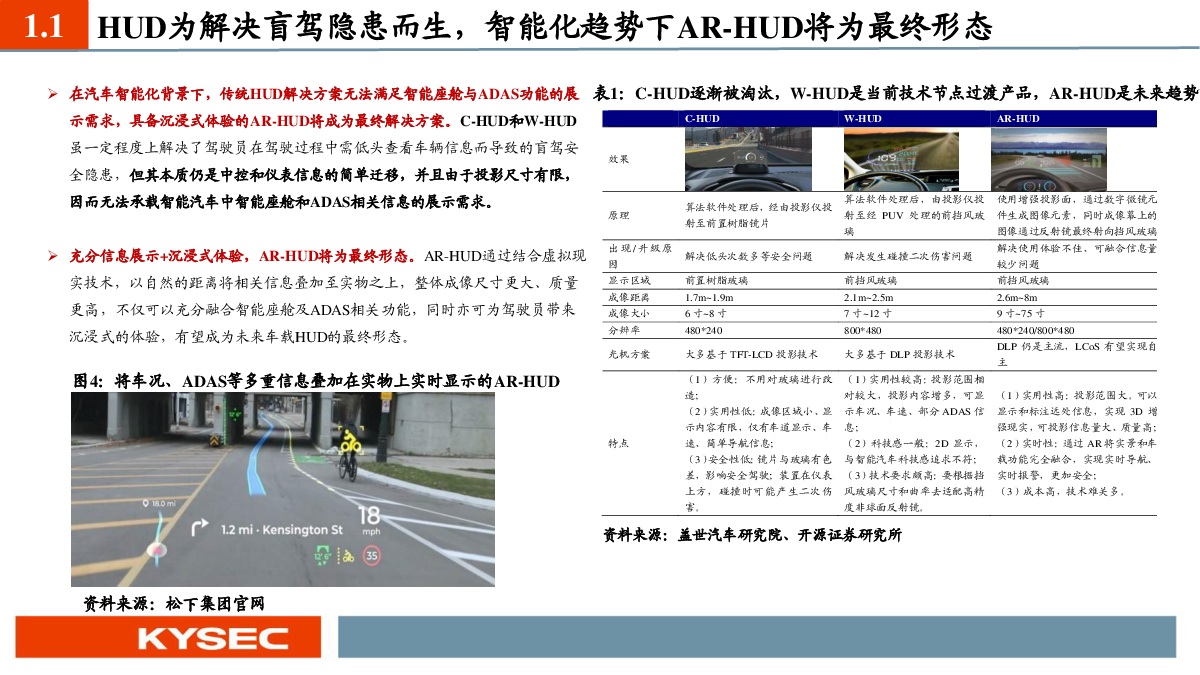Click the blue footer bar
Viewport: 1200px width, 675px height.
768,637
